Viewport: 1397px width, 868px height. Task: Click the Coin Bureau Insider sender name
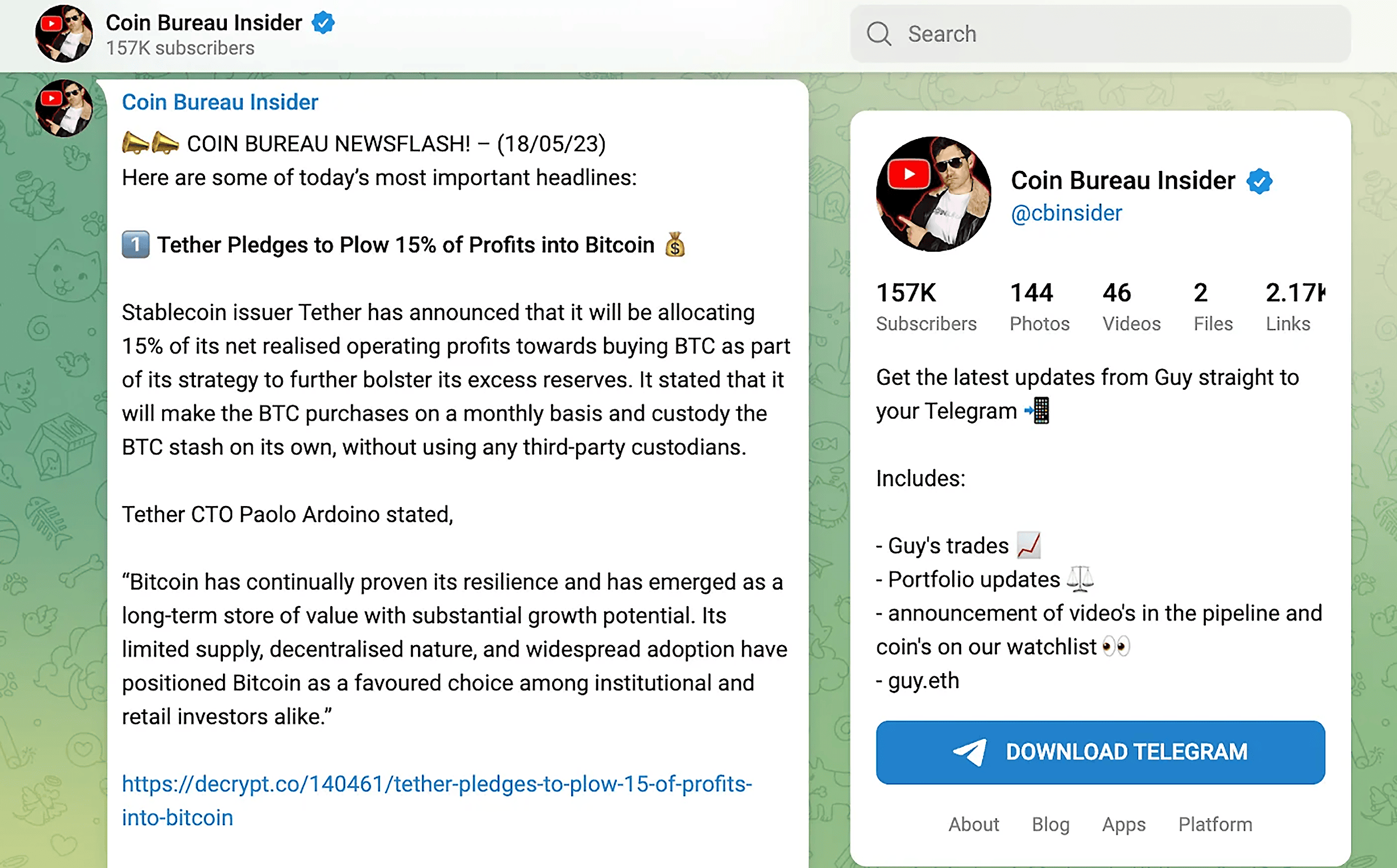tap(220, 102)
